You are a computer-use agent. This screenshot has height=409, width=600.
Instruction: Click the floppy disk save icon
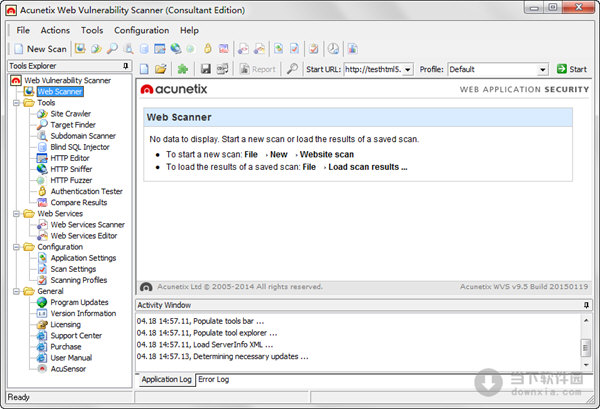tap(206, 69)
